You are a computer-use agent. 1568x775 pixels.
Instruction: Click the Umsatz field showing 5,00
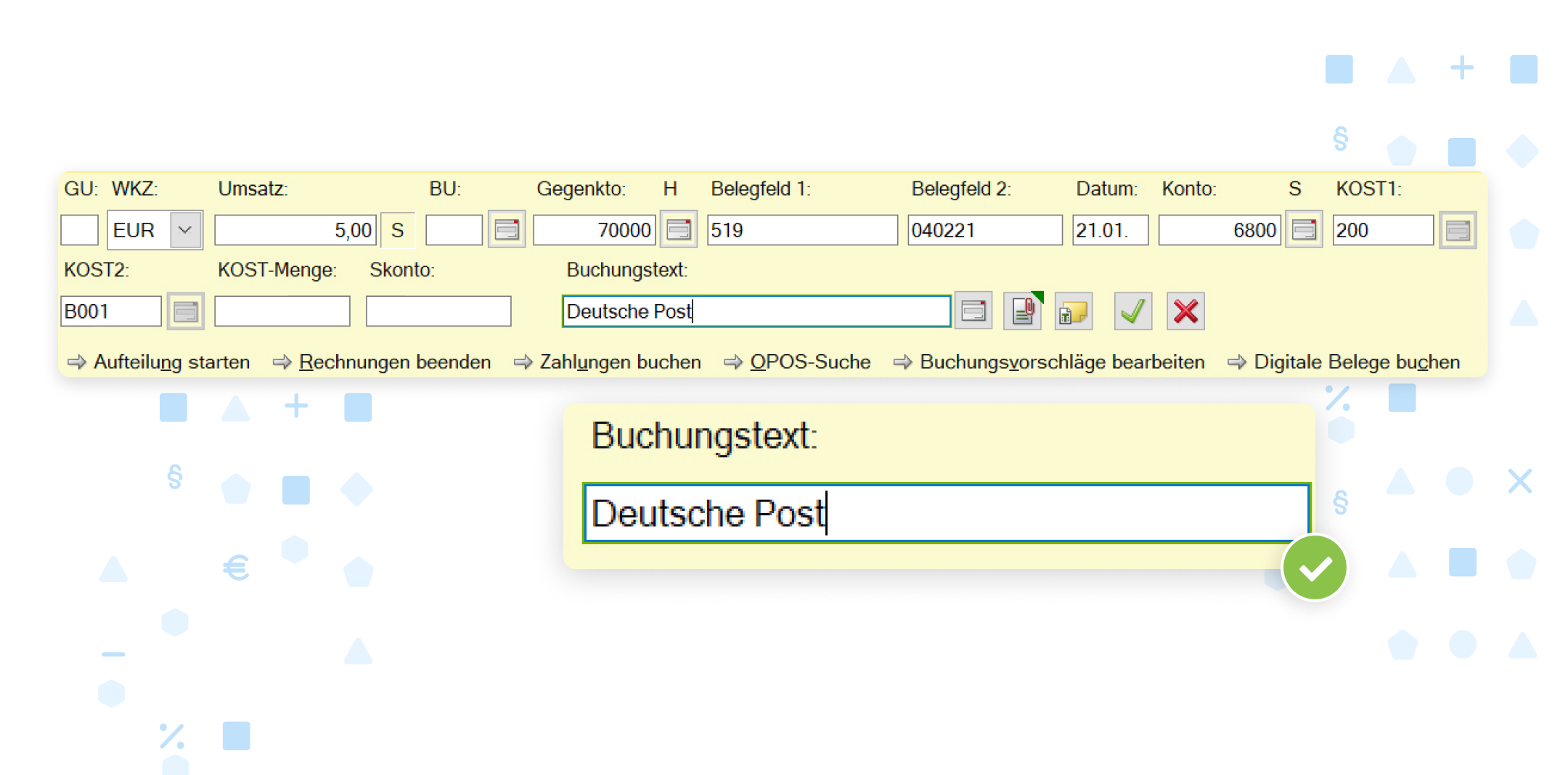coord(295,230)
